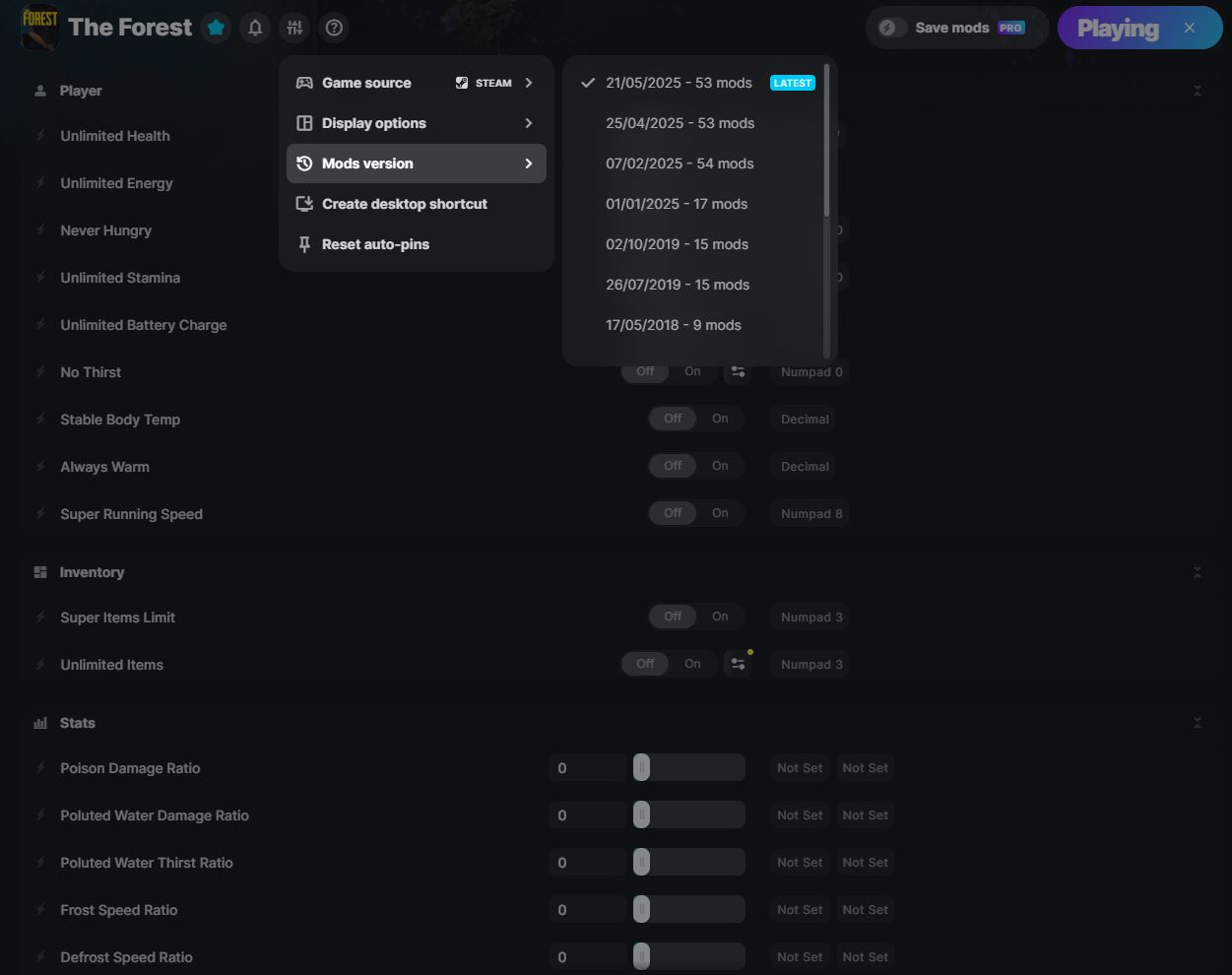
Task: Expand Game source submenu
Action: (416, 83)
